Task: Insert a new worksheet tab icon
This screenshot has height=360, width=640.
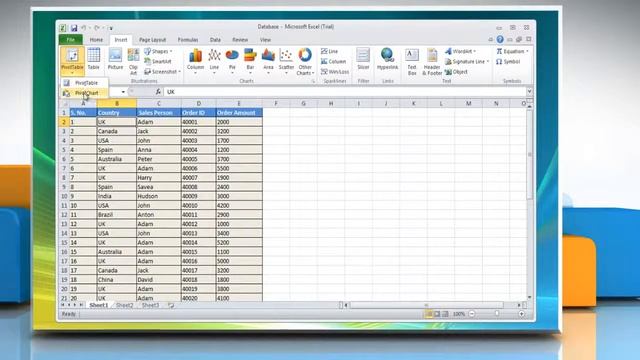Action: (171, 305)
